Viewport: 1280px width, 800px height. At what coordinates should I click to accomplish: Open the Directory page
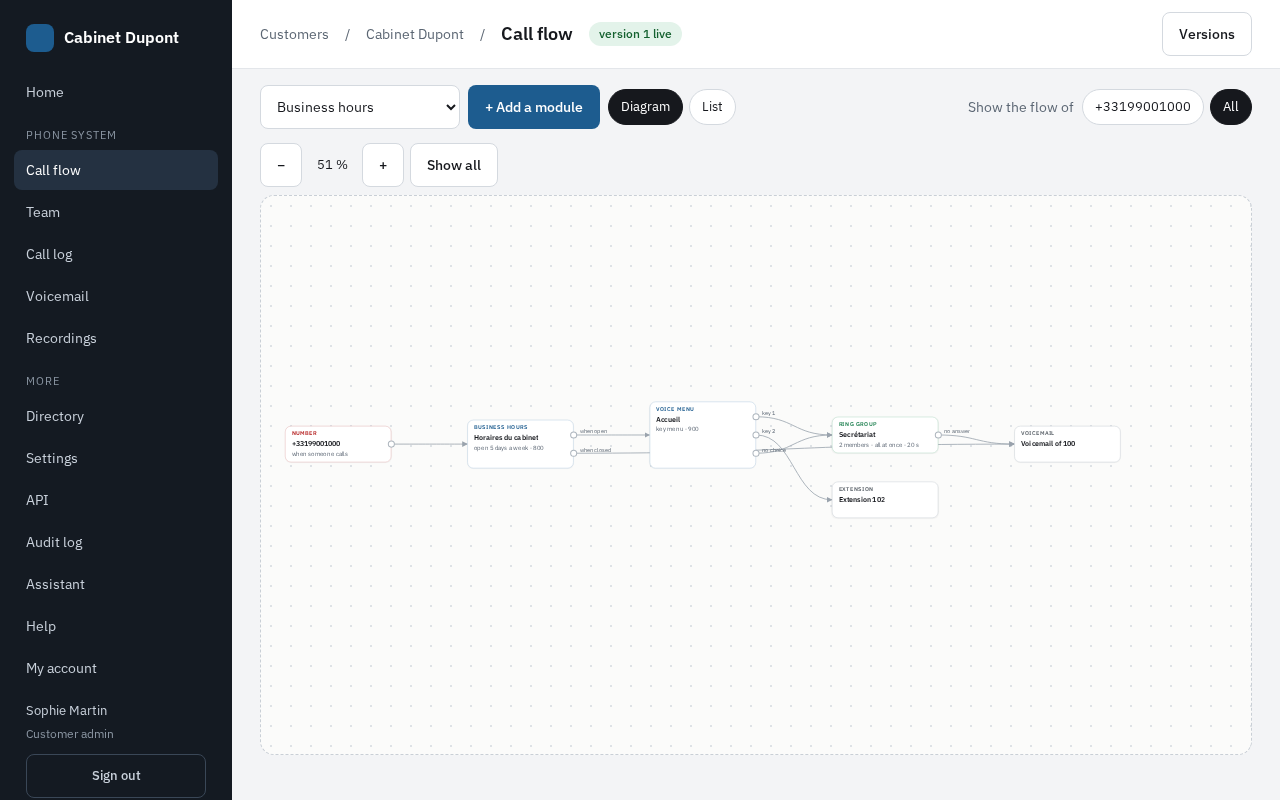(116, 416)
